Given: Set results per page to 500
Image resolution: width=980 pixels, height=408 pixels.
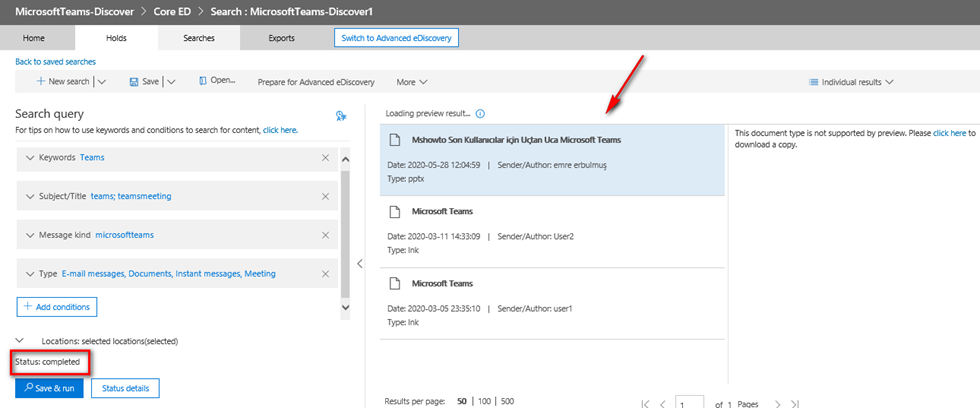Looking at the screenshot, I should pos(507,401).
